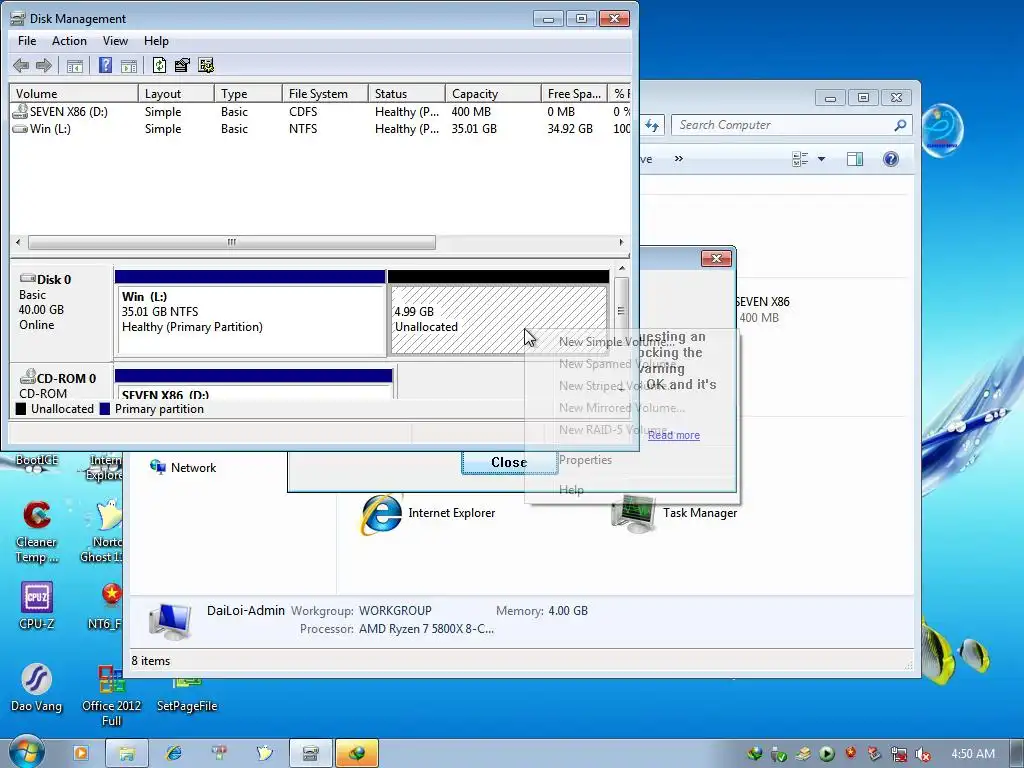
Task: Open the CPU-Z desktop icon
Action: click(x=37, y=606)
